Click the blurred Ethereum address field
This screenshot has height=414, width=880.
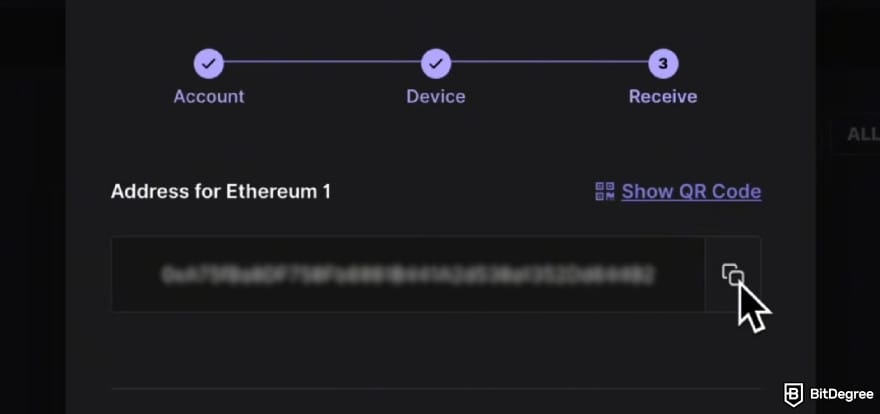pyautogui.click(x=408, y=274)
